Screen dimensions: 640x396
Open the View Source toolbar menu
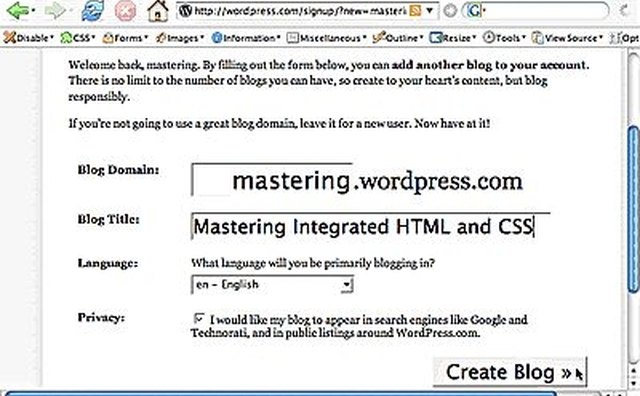click(567, 38)
